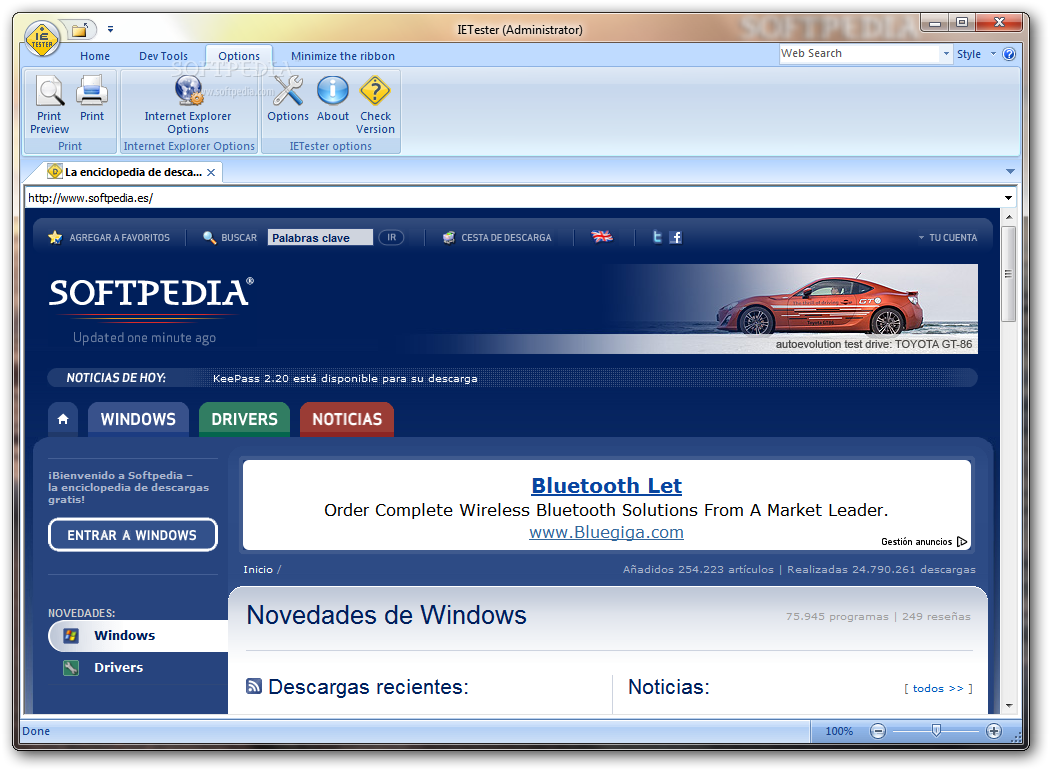This screenshot has height=771, width=1050.
Task: Click the Buscar magnifier icon
Action: point(210,238)
